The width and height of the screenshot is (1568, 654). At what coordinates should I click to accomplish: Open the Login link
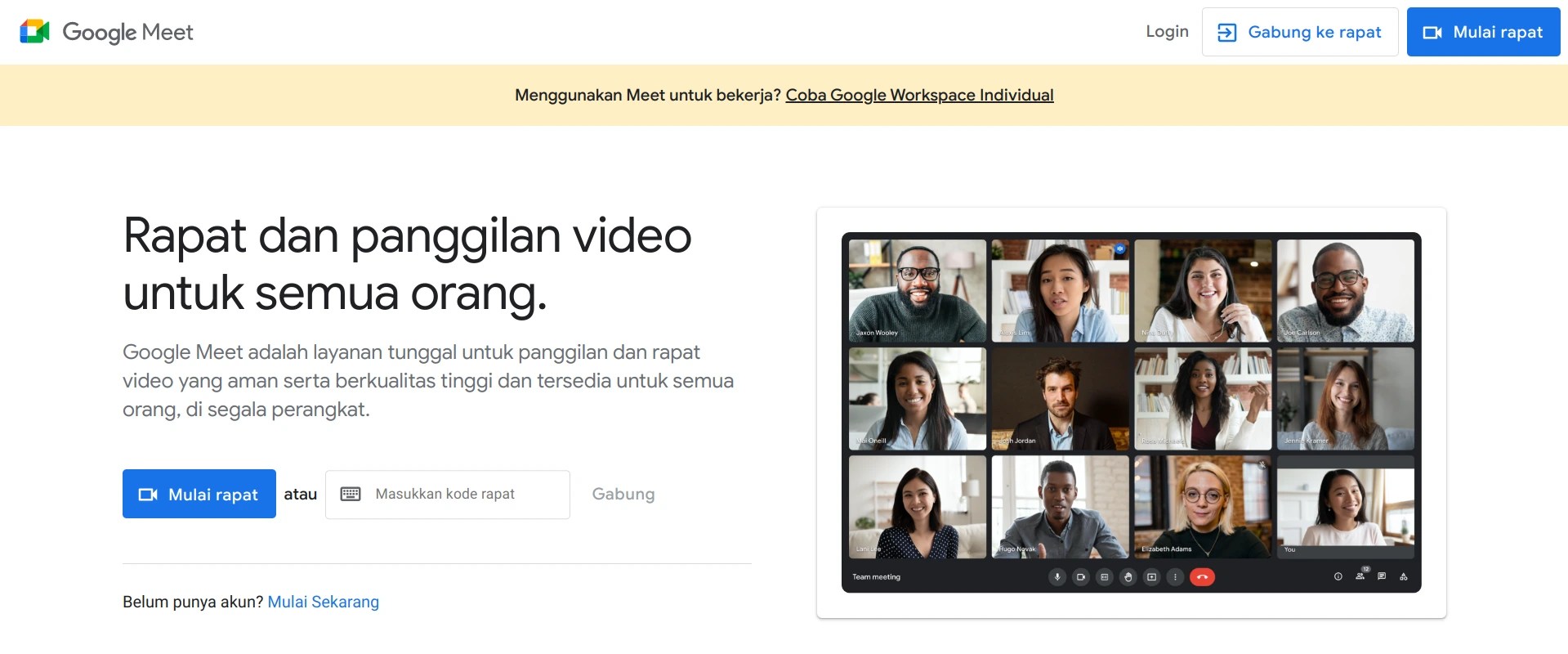pyautogui.click(x=1167, y=32)
